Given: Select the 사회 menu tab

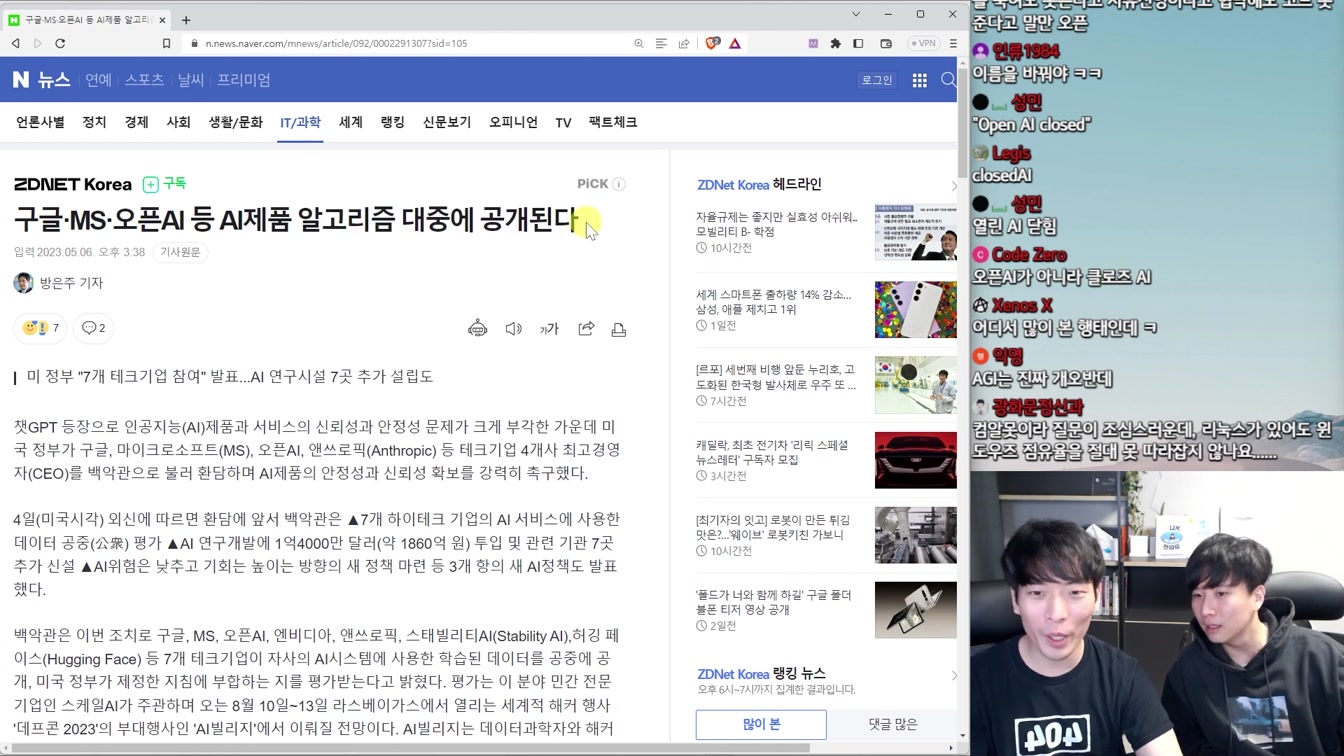Looking at the screenshot, I should click(178, 122).
